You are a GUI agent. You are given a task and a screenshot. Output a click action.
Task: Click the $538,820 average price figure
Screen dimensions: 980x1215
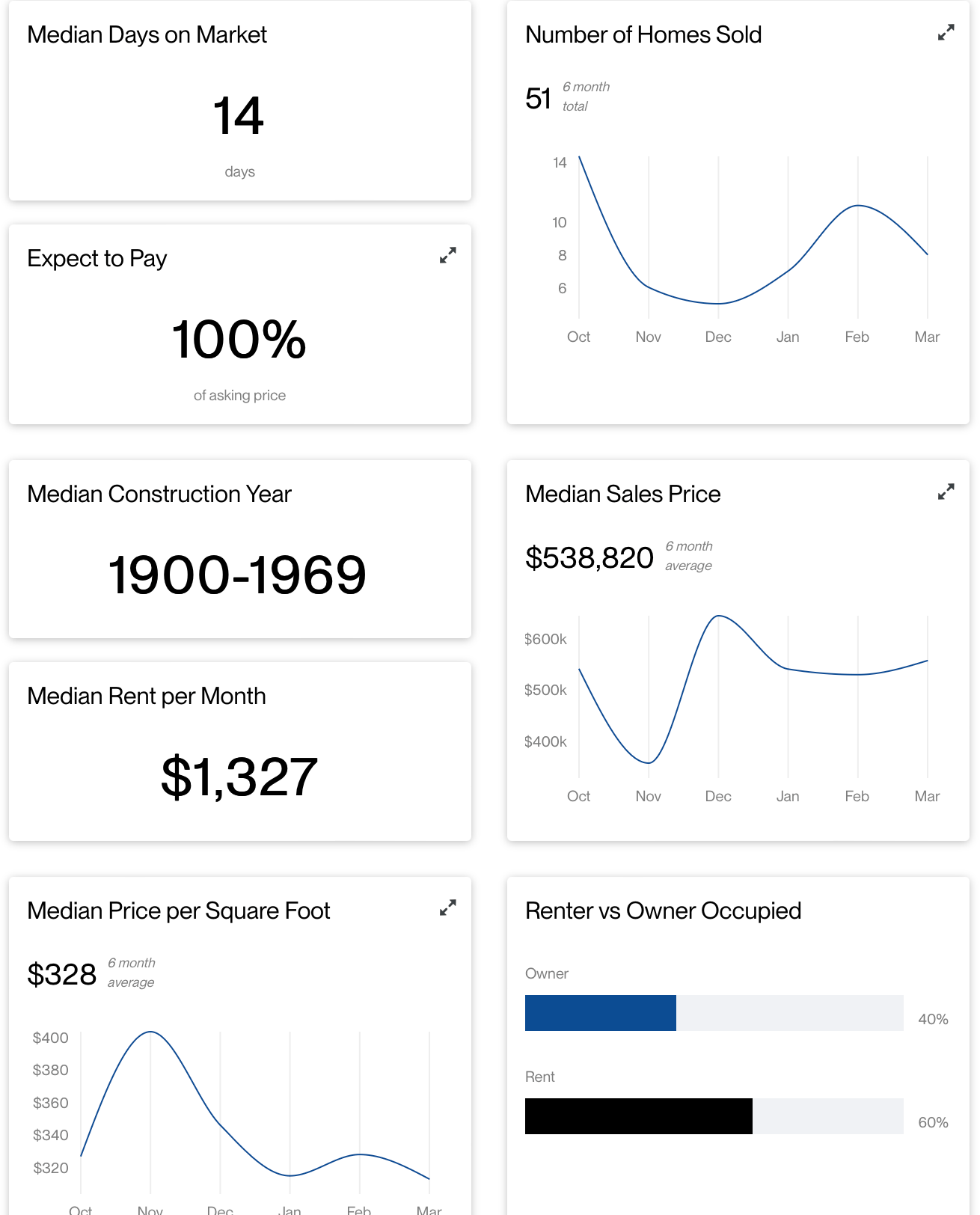tap(589, 557)
